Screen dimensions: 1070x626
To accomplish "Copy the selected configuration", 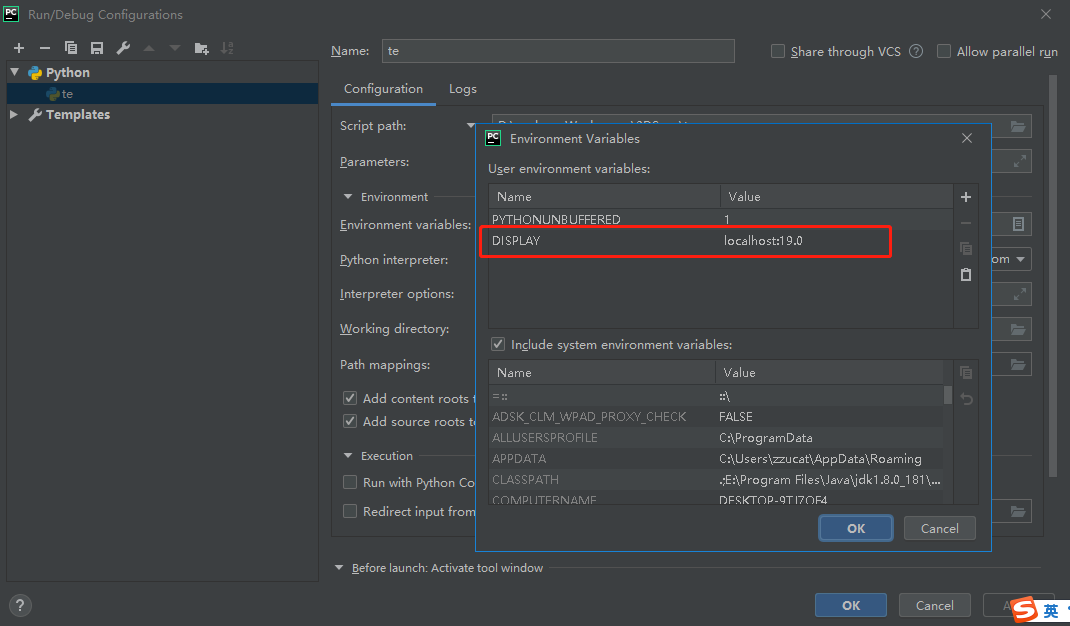I will (x=70, y=47).
